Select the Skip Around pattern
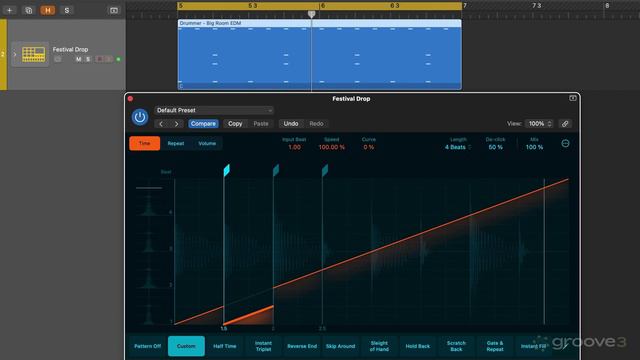This screenshot has height=360, width=640. 340,346
